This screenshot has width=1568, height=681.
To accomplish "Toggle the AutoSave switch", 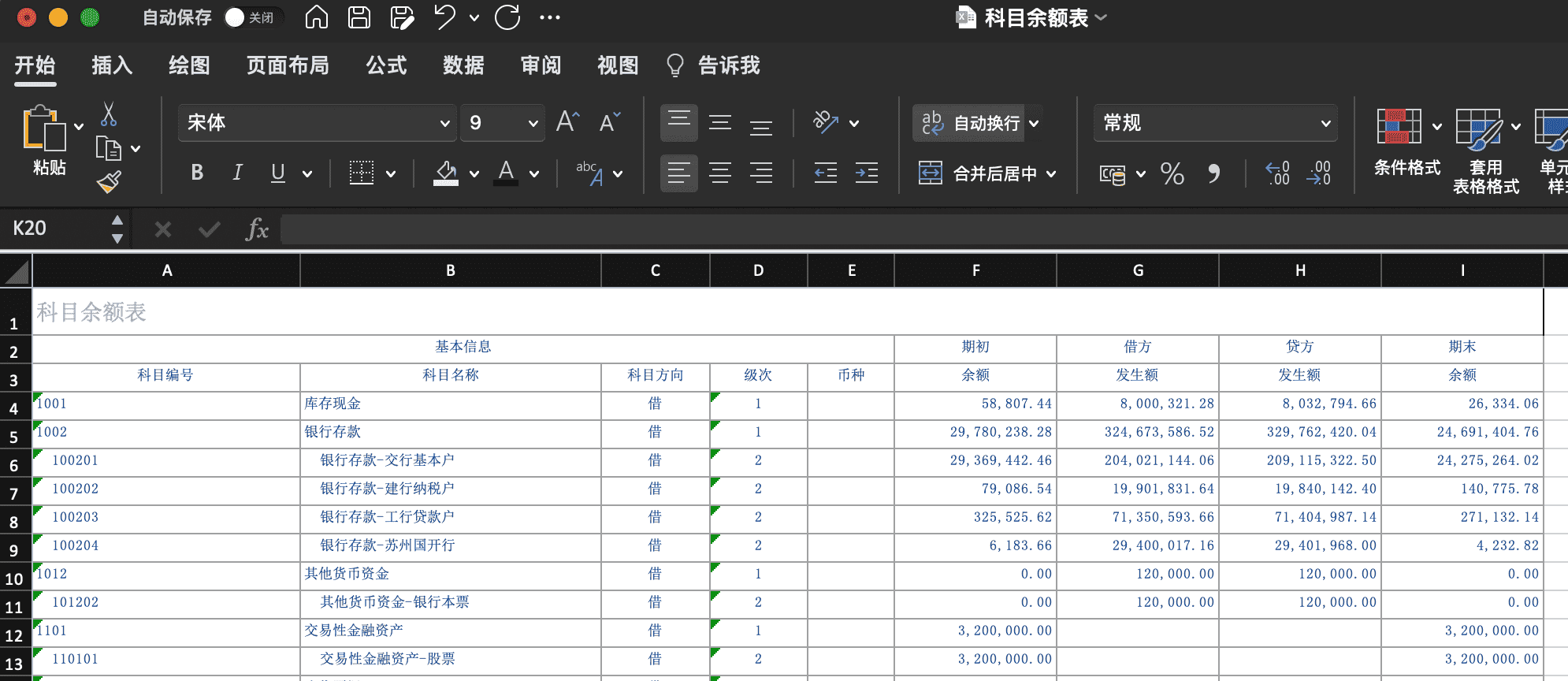I will [x=251, y=17].
